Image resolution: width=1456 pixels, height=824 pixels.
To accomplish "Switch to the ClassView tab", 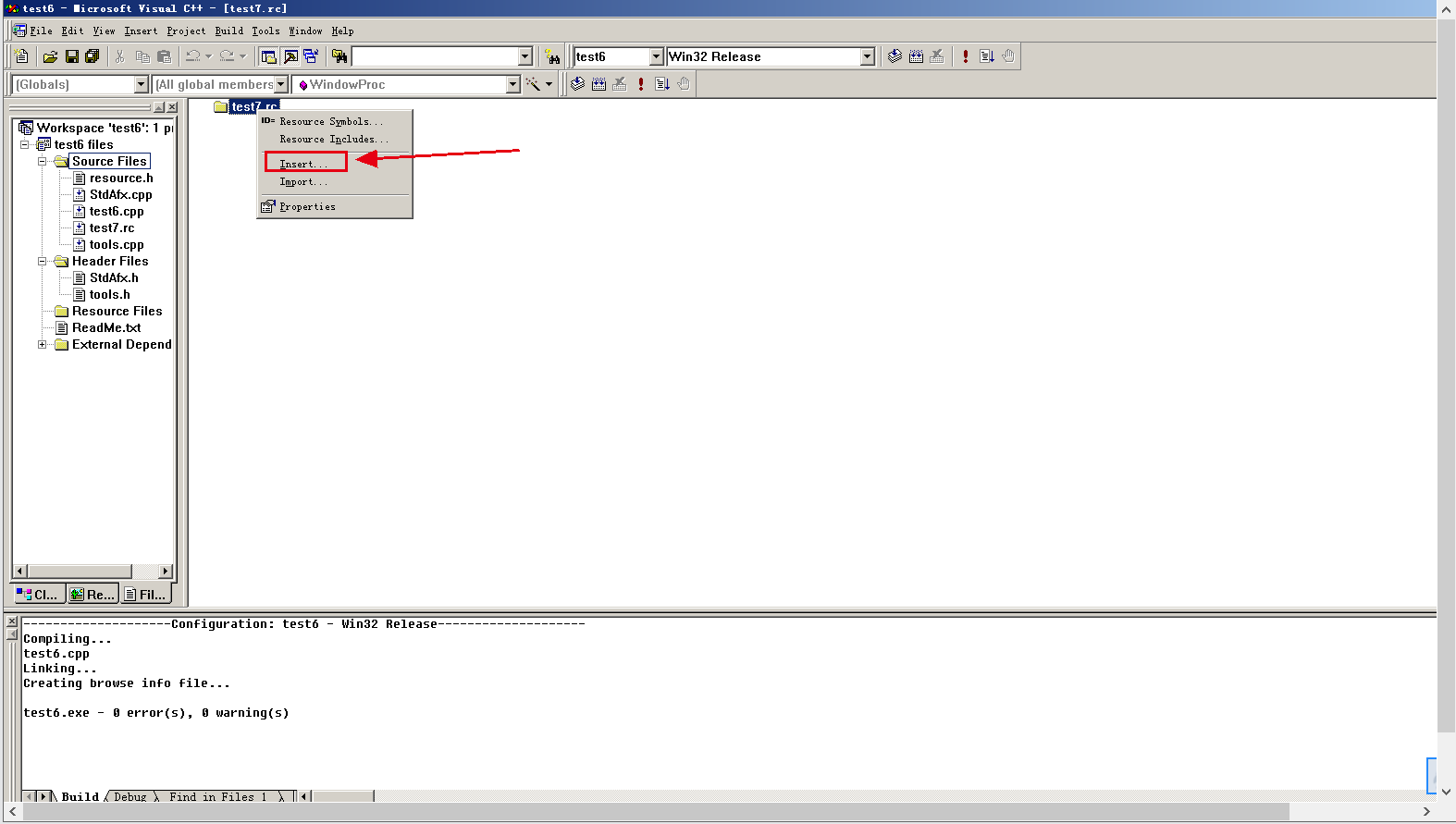I will (x=38, y=595).
